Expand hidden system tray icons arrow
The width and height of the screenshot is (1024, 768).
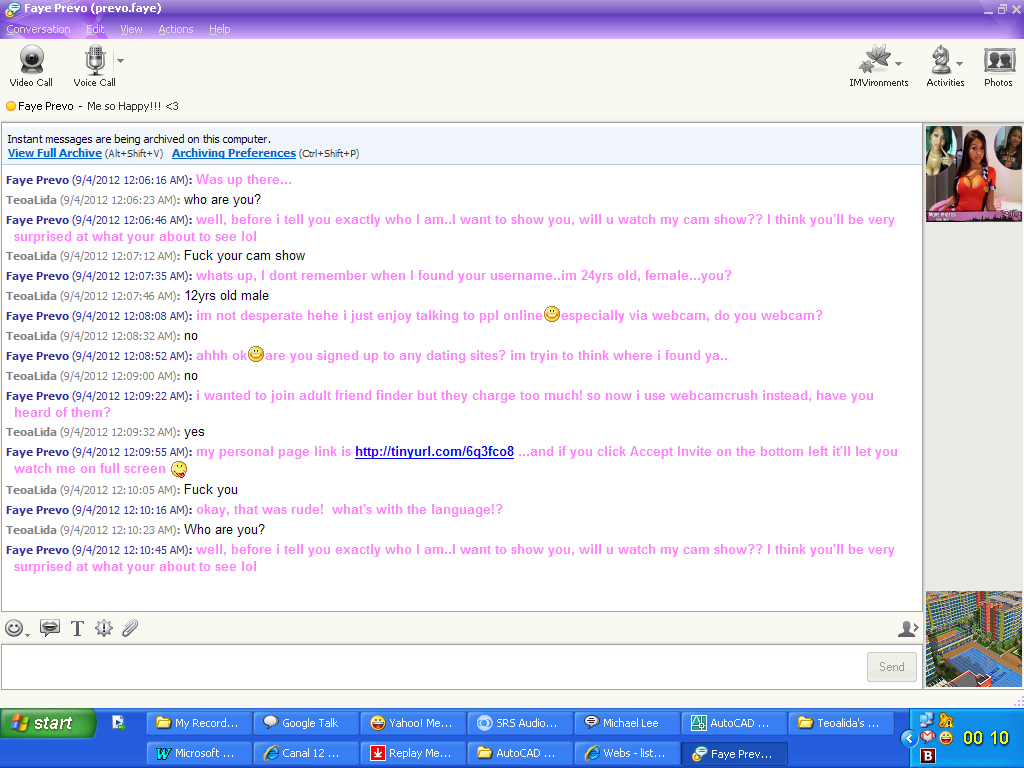908,739
